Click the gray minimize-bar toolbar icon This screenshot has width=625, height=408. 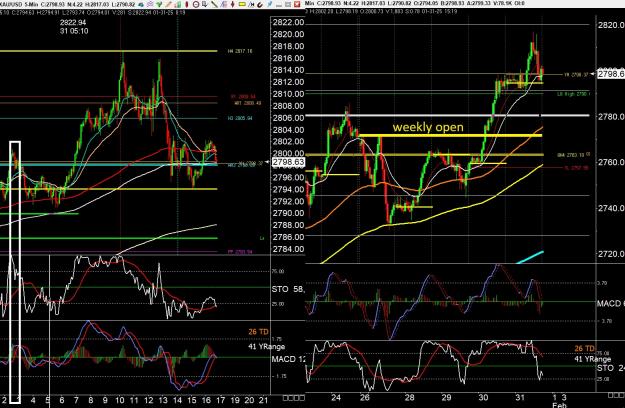[279, 5]
